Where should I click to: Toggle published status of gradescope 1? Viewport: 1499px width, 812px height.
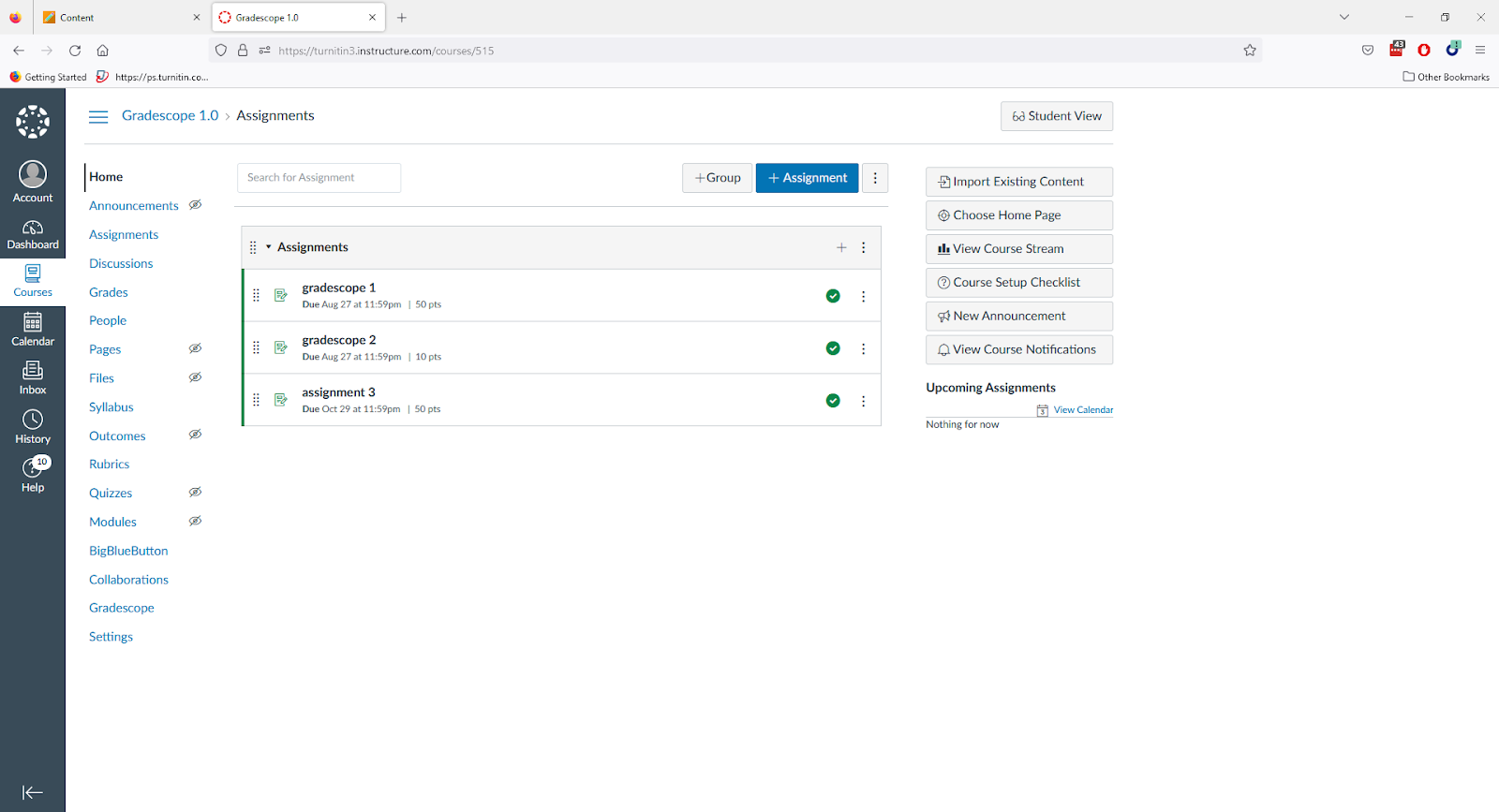pos(833,296)
